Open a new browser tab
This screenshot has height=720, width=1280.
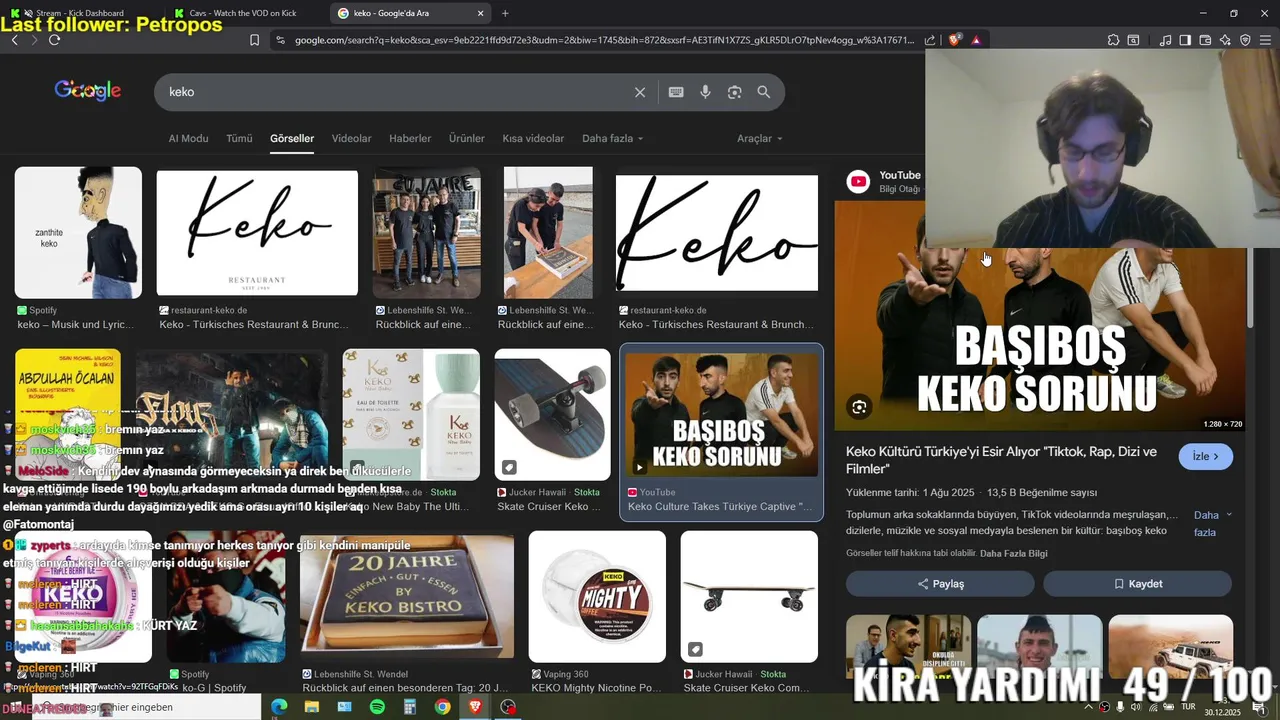click(x=505, y=13)
